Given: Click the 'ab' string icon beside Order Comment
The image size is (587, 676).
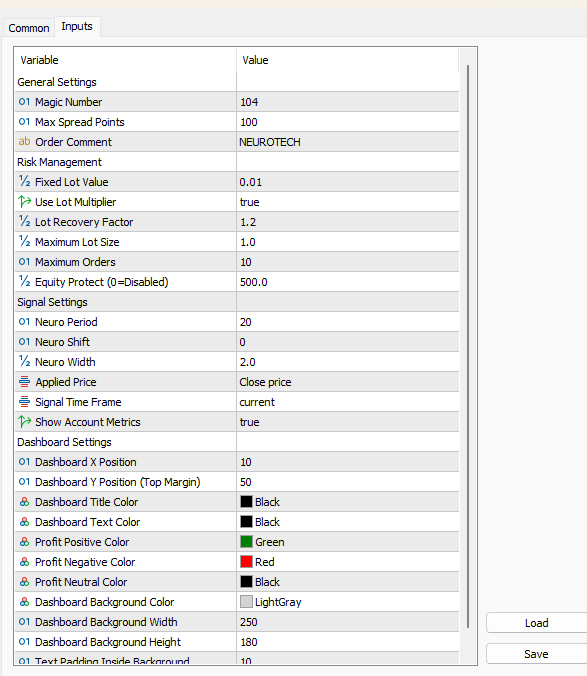Looking at the screenshot, I should click(25, 141).
